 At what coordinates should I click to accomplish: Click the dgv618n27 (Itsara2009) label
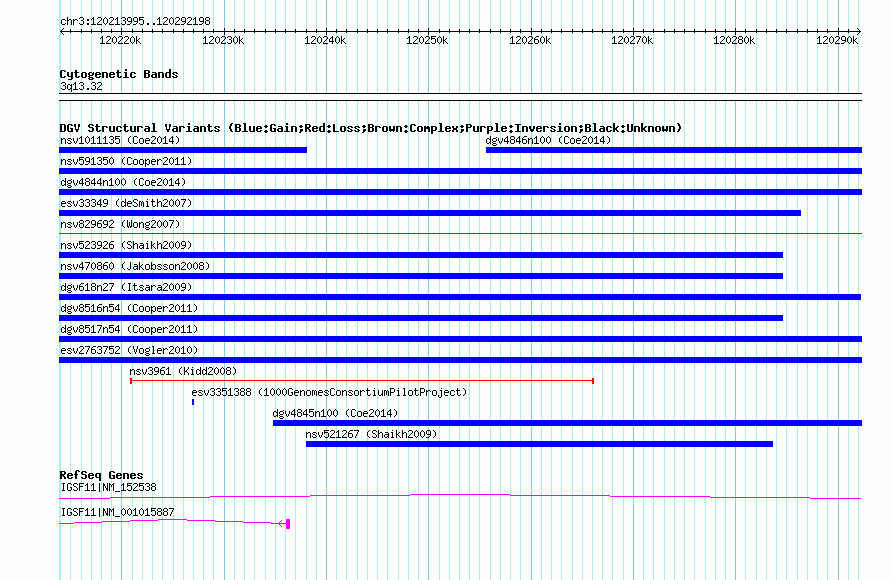(x=126, y=287)
